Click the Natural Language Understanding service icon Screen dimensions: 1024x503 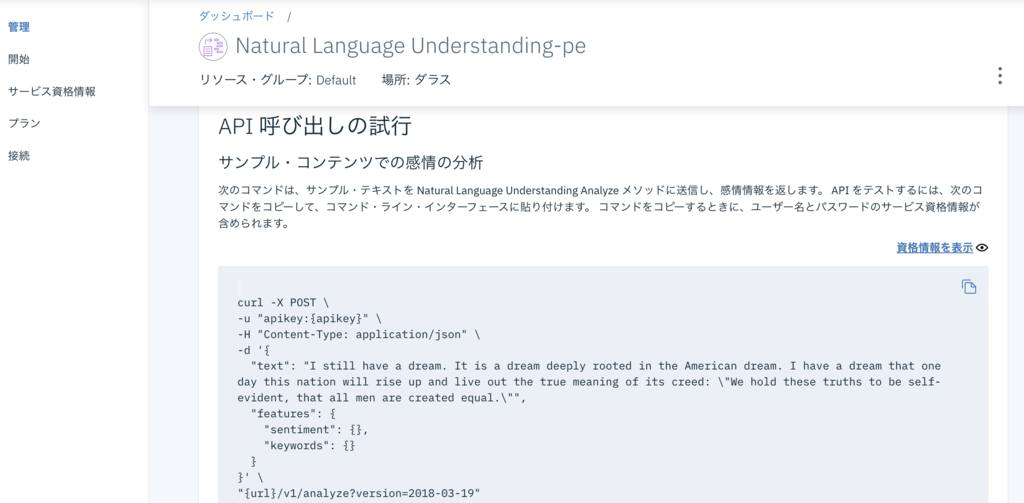[213, 46]
